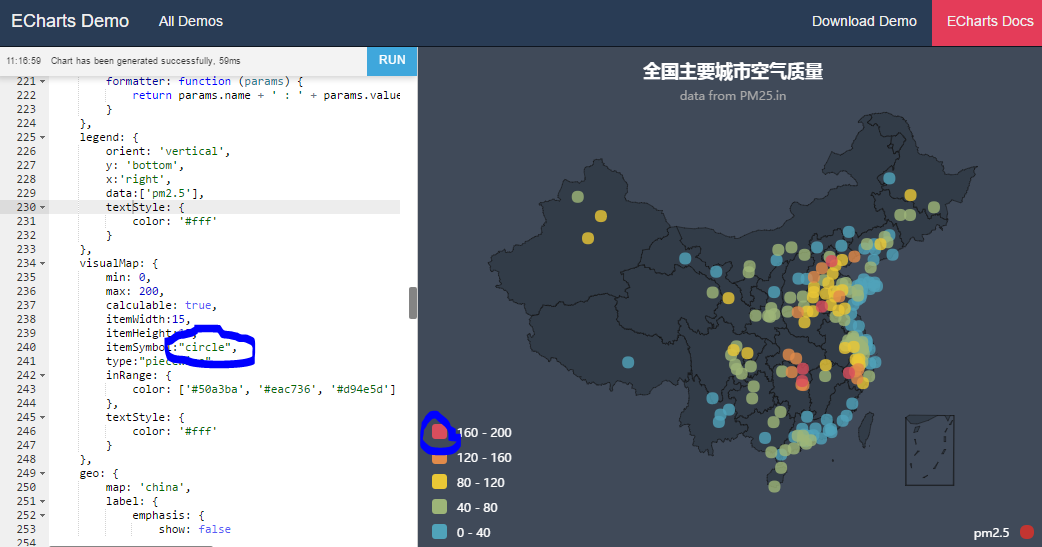Click color: '#fff' on line 246
Viewport: 1042px width, 547px height.
click(x=175, y=431)
